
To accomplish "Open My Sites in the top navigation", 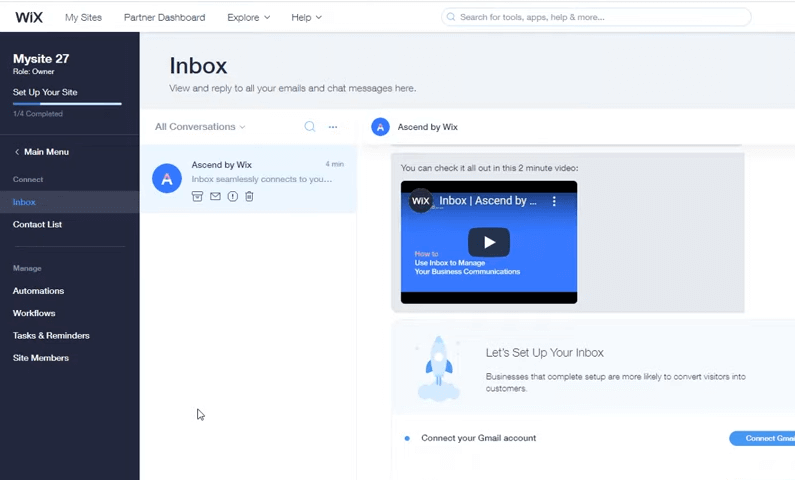I will (83, 17).
